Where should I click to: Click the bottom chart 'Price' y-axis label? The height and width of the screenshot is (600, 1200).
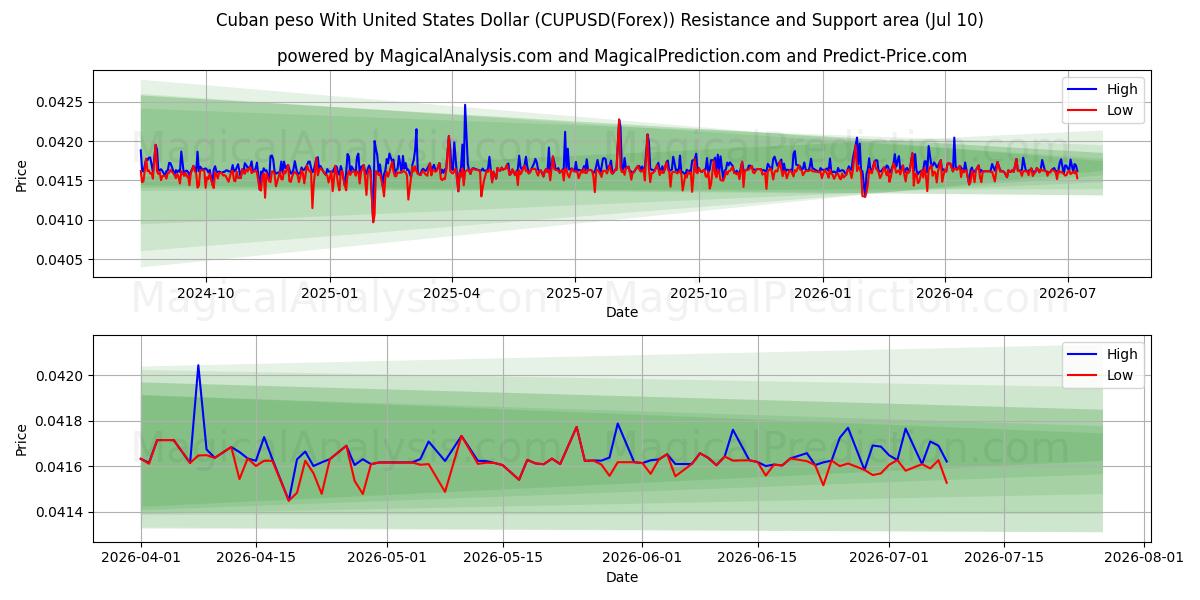pos(22,439)
